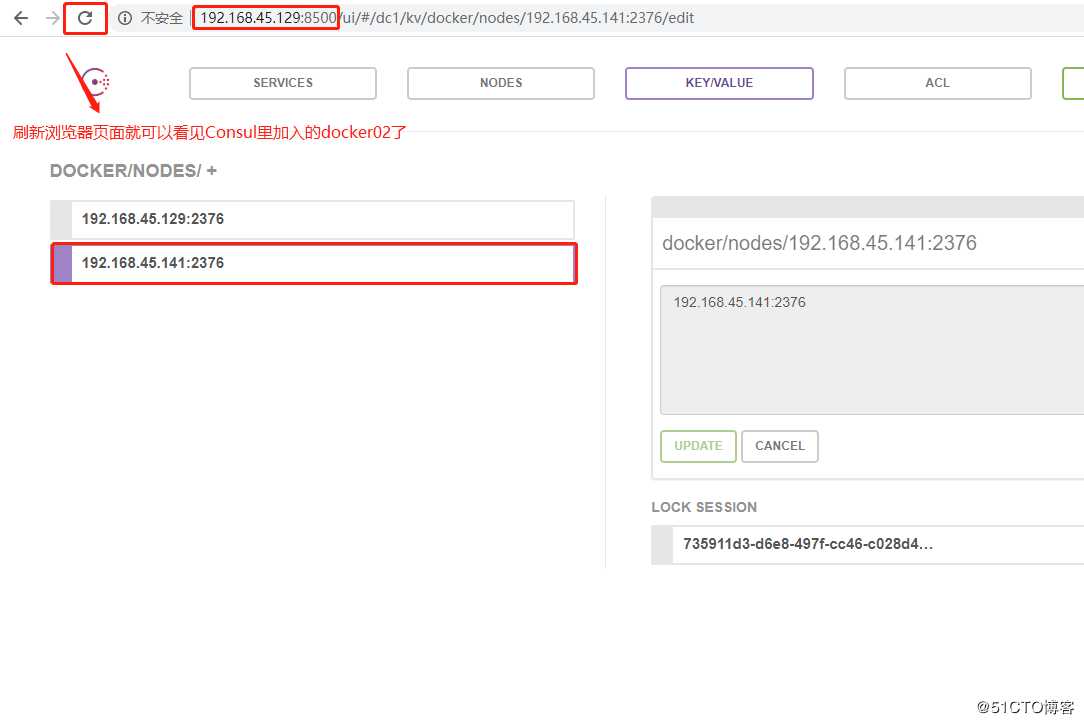Click the site info icon beside 不安全

tap(124, 18)
